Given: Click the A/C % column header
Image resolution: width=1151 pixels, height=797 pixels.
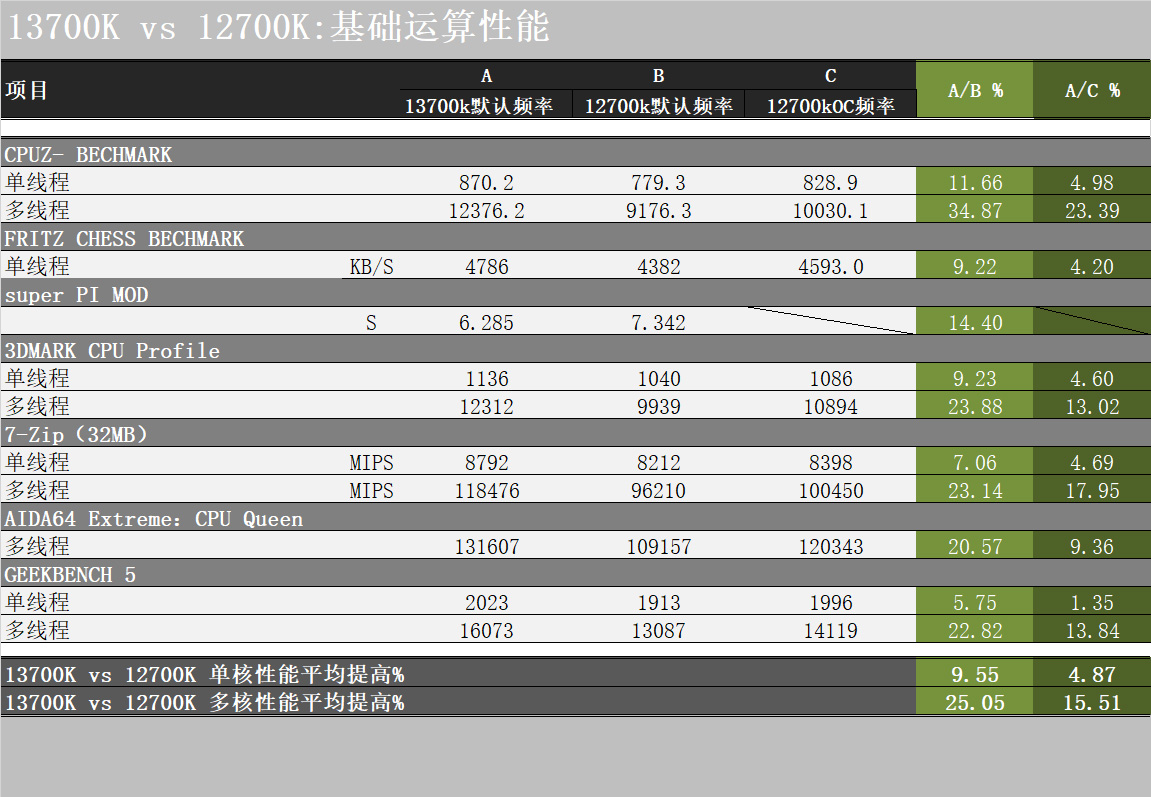Looking at the screenshot, I should (x=1092, y=90).
